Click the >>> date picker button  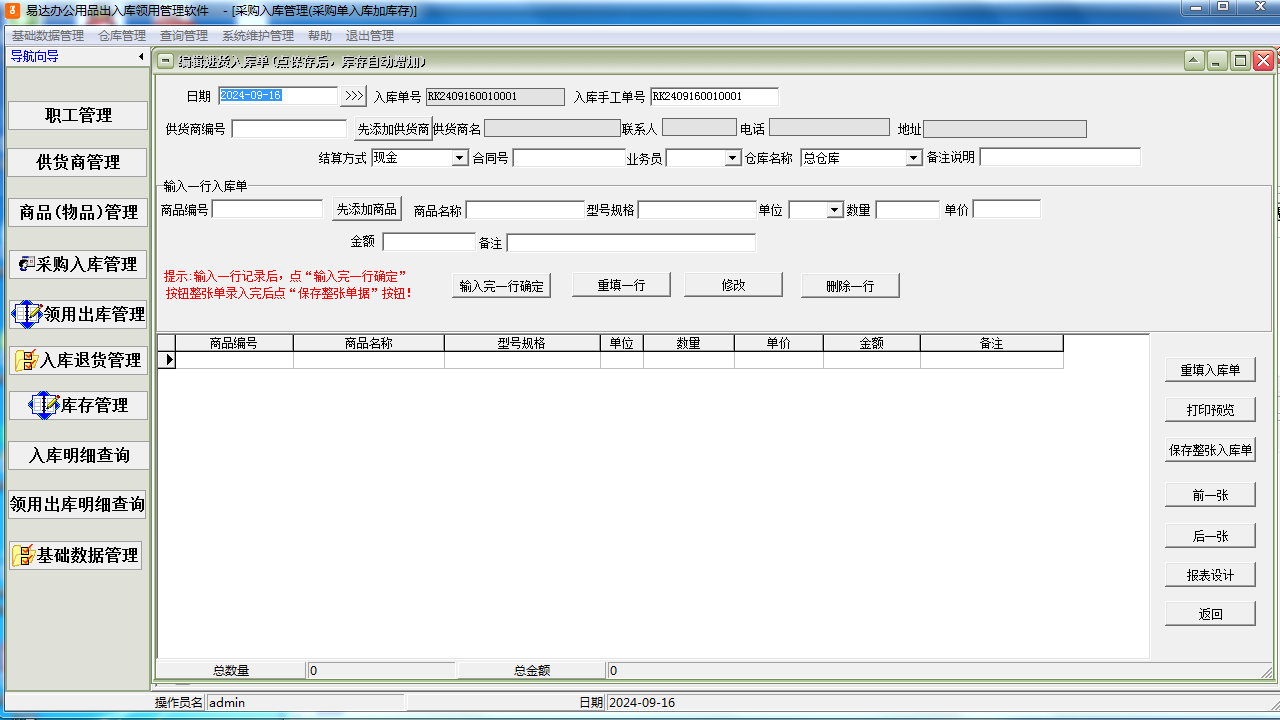[x=354, y=96]
